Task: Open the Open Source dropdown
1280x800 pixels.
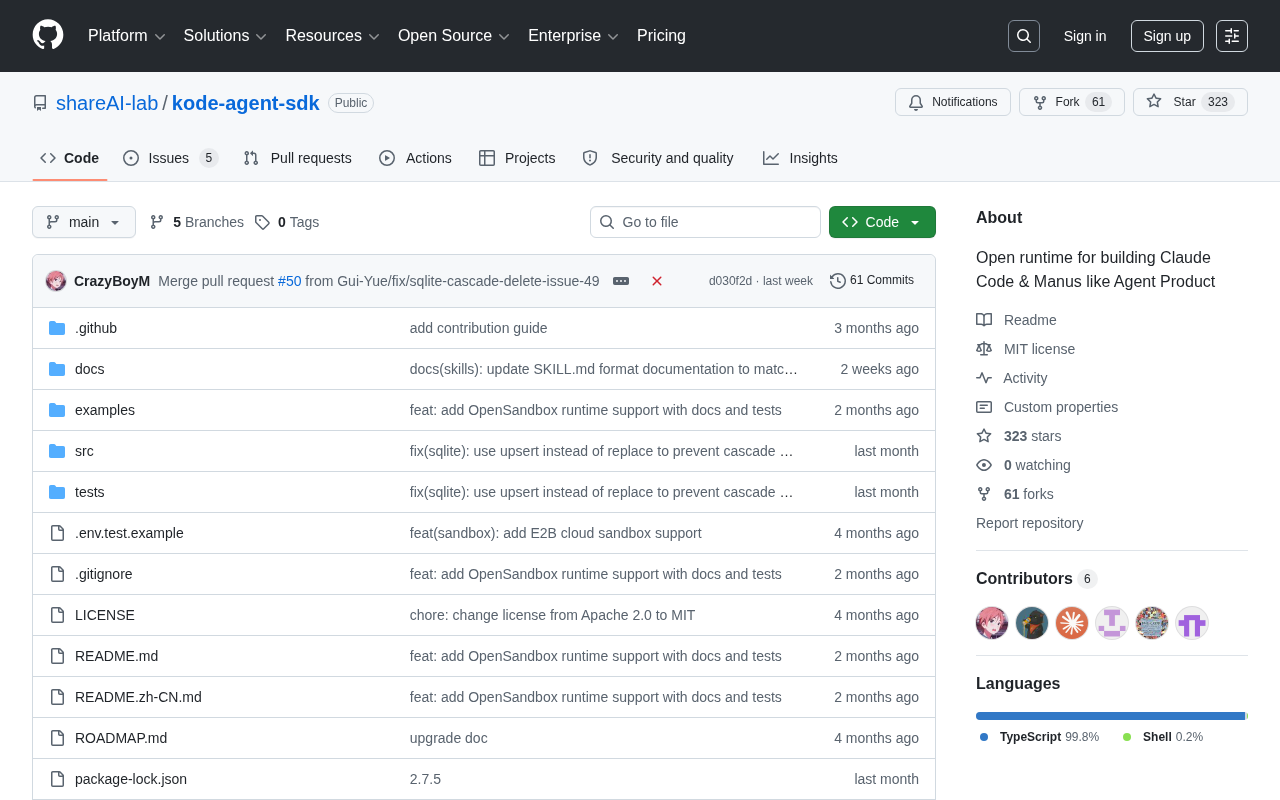Action: (454, 36)
